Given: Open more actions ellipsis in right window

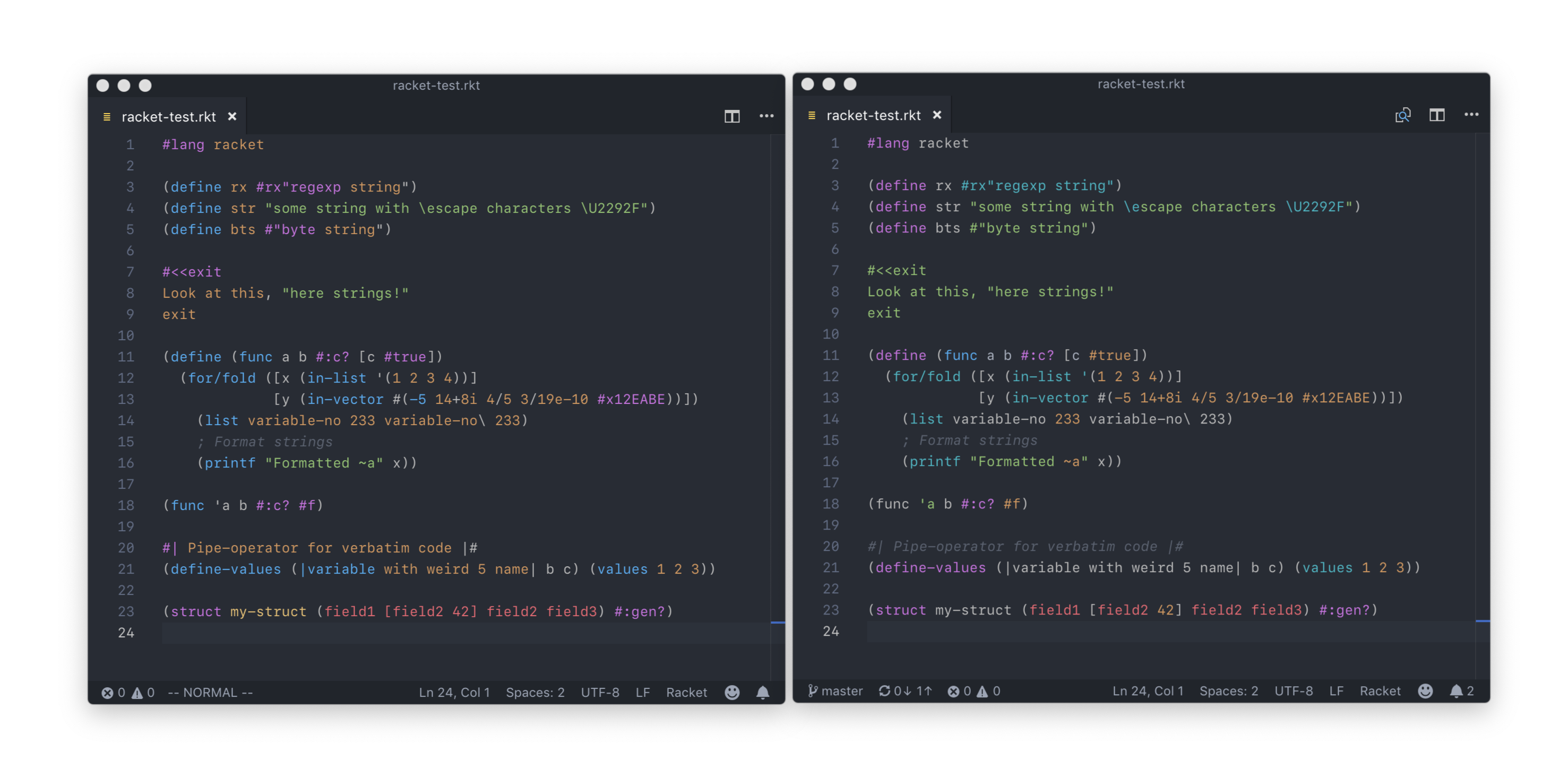Looking at the screenshot, I should pyautogui.click(x=1471, y=115).
